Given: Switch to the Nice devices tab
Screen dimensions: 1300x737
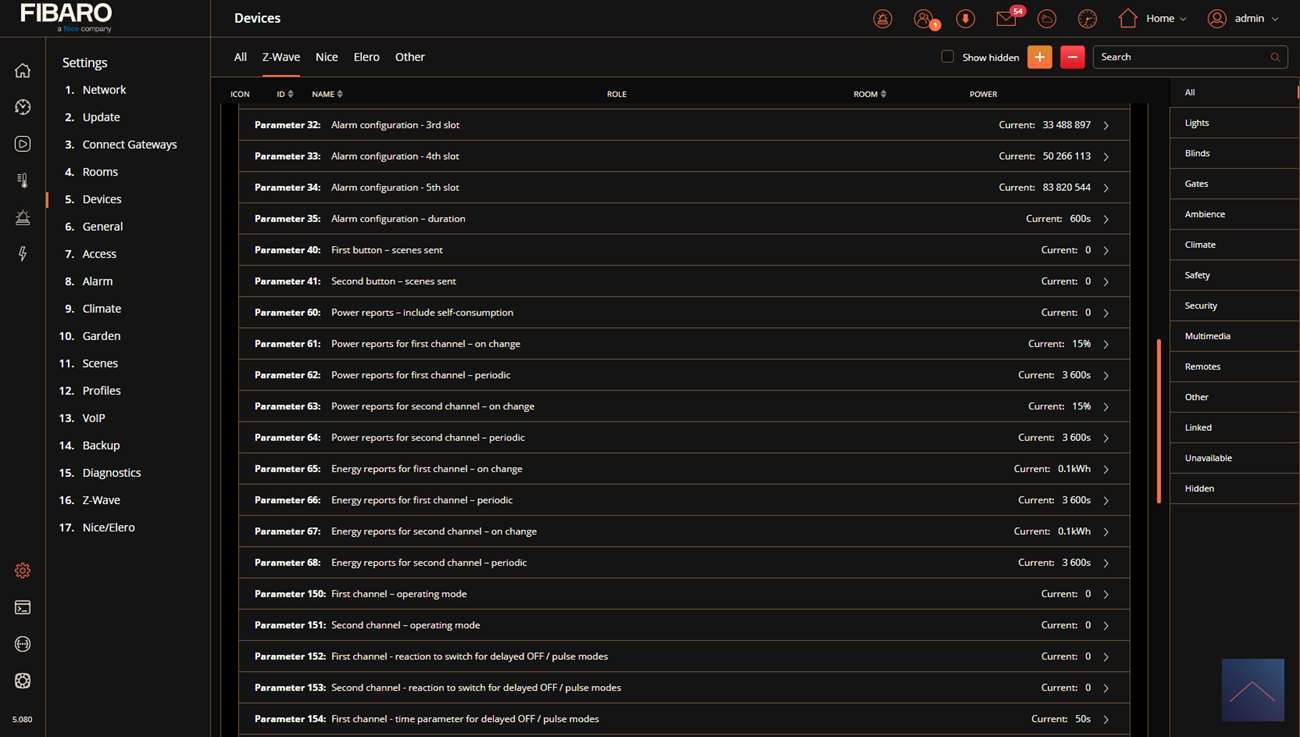Looking at the screenshot, I should pyautogui.click(x=327, y=57).
